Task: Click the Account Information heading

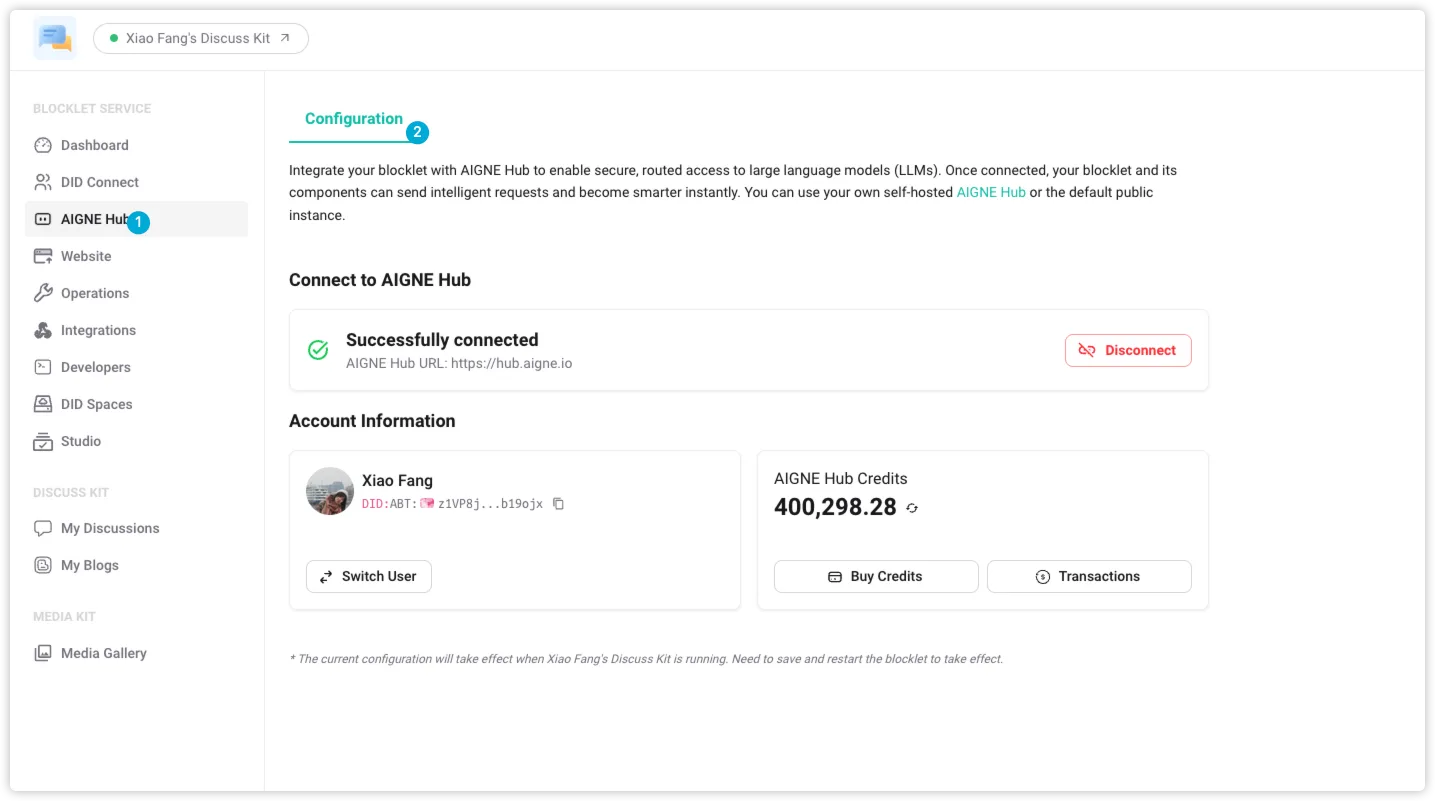Action: [372, 421]
